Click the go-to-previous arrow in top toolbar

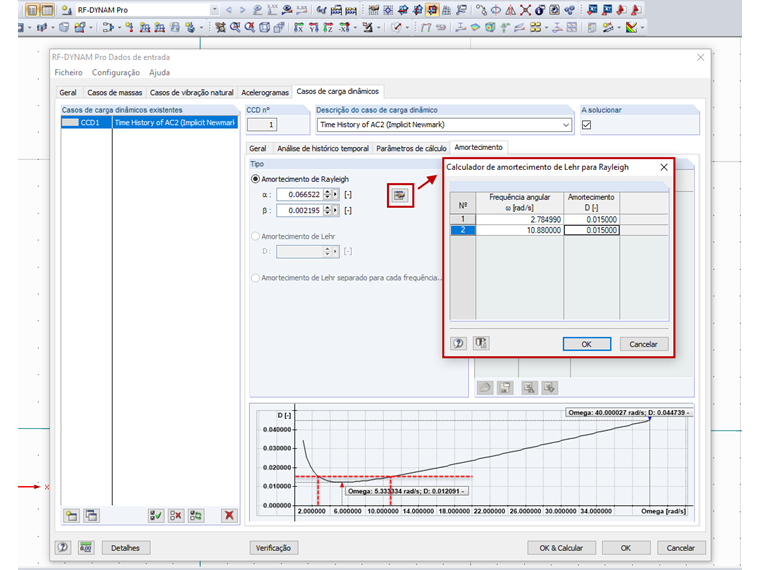tap(229, 10)
